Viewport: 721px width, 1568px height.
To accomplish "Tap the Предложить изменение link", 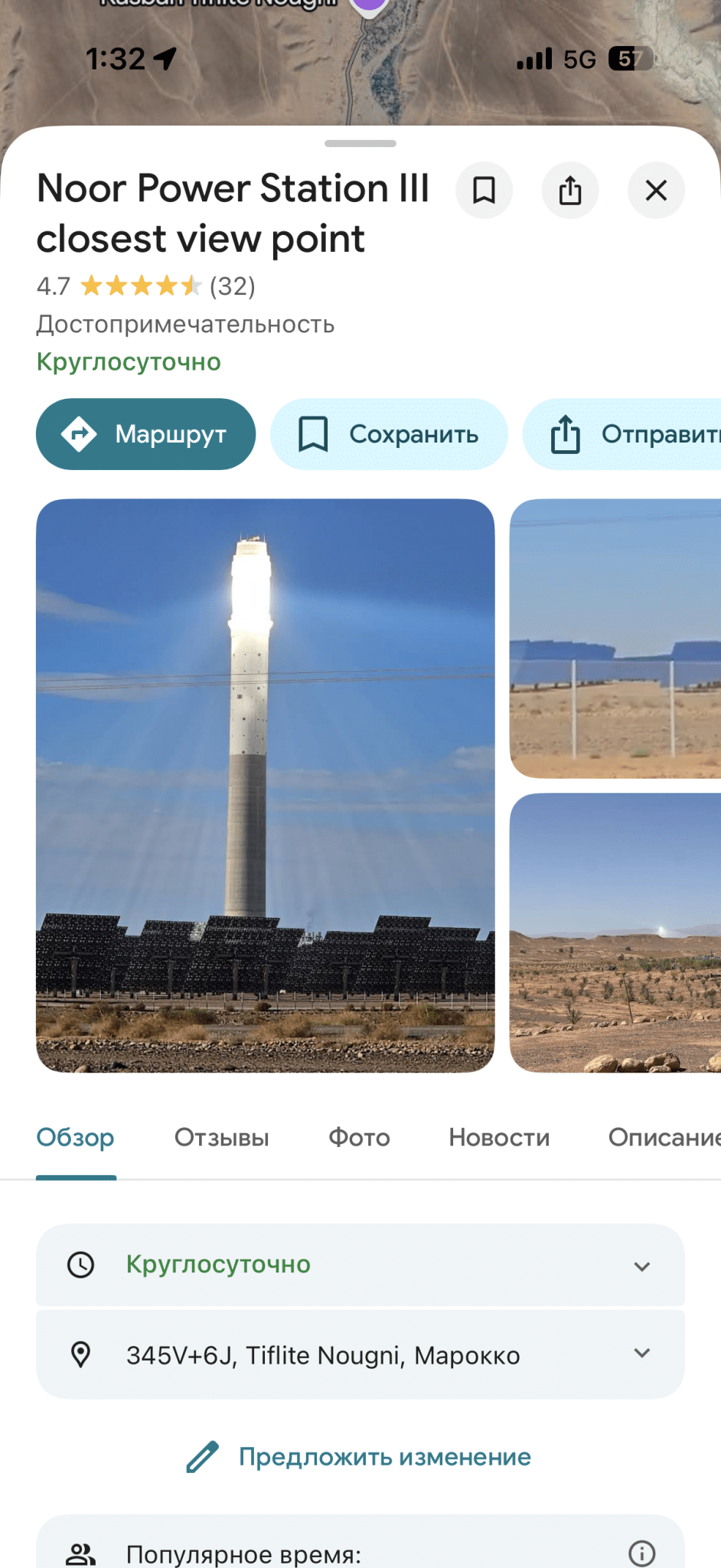I will (x=385, y=1457).
